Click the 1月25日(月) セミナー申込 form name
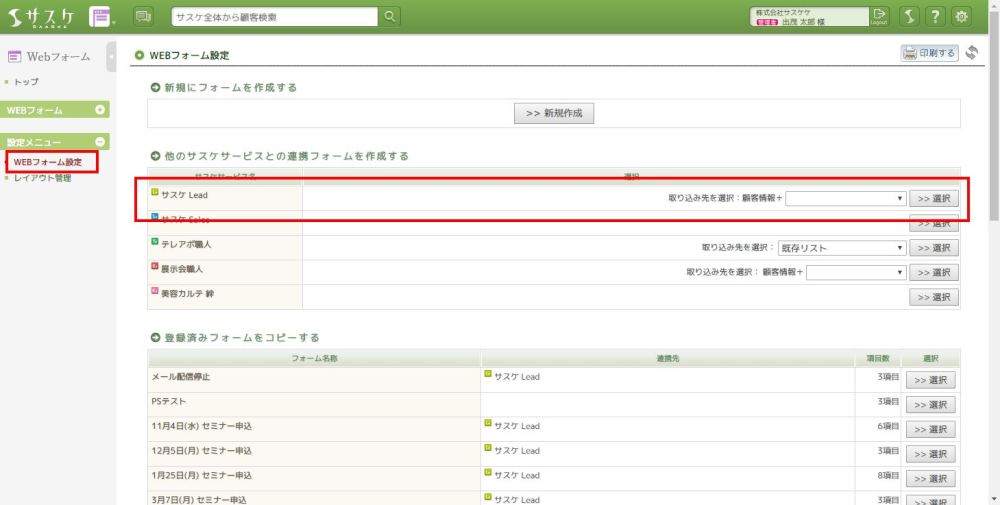Viewport: 1000px width, 505px height. pos(201,476)
